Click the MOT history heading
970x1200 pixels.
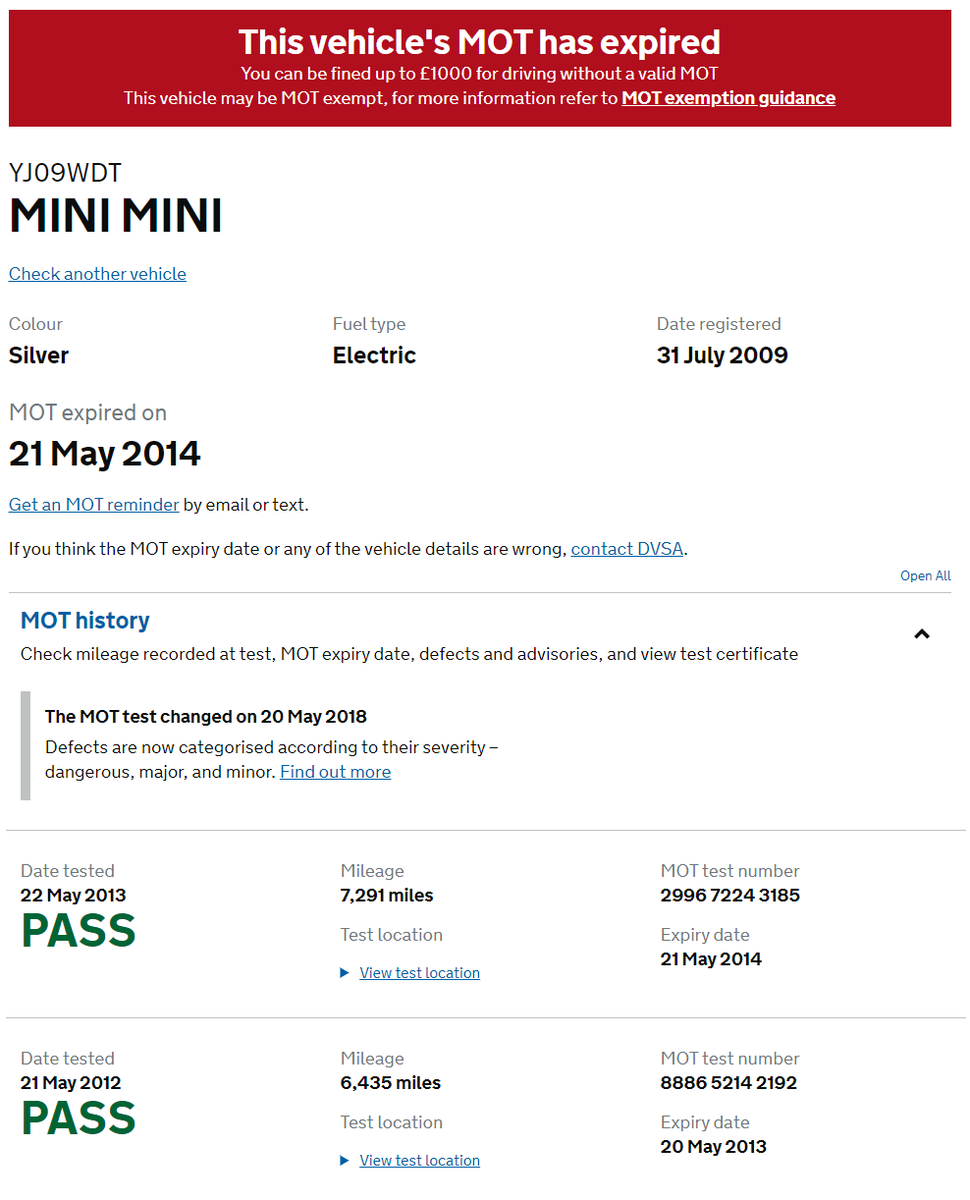(85, 620)
